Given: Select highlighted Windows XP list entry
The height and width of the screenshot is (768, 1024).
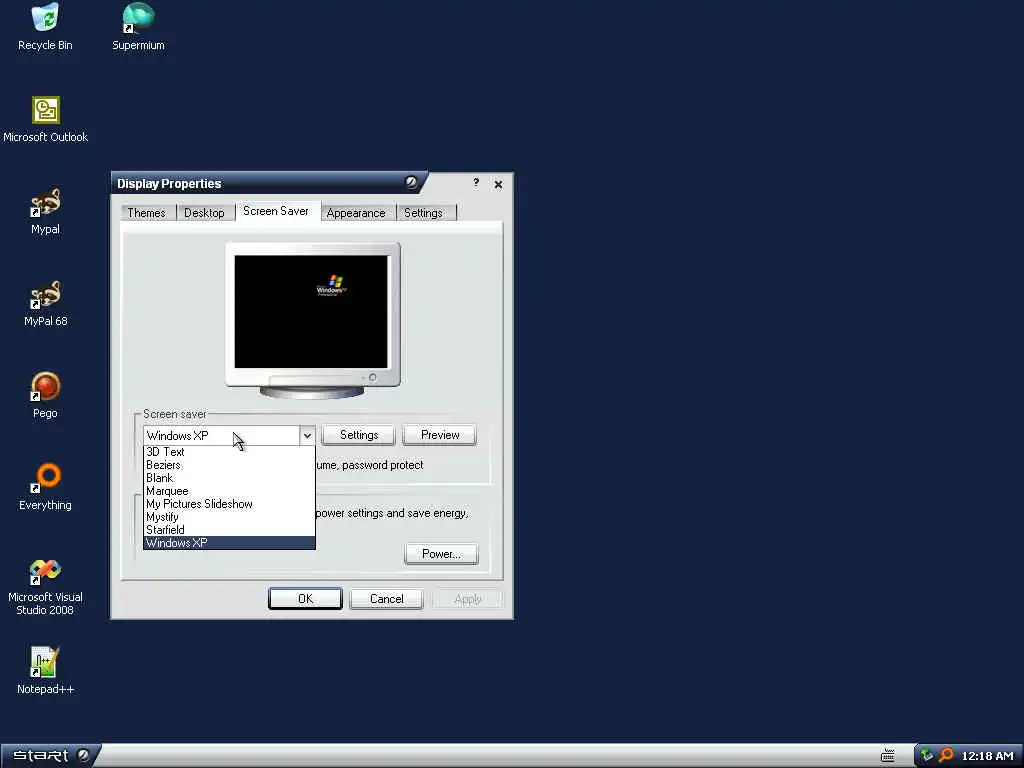Looking at the screenshot, I should click(x=229, y=543).
